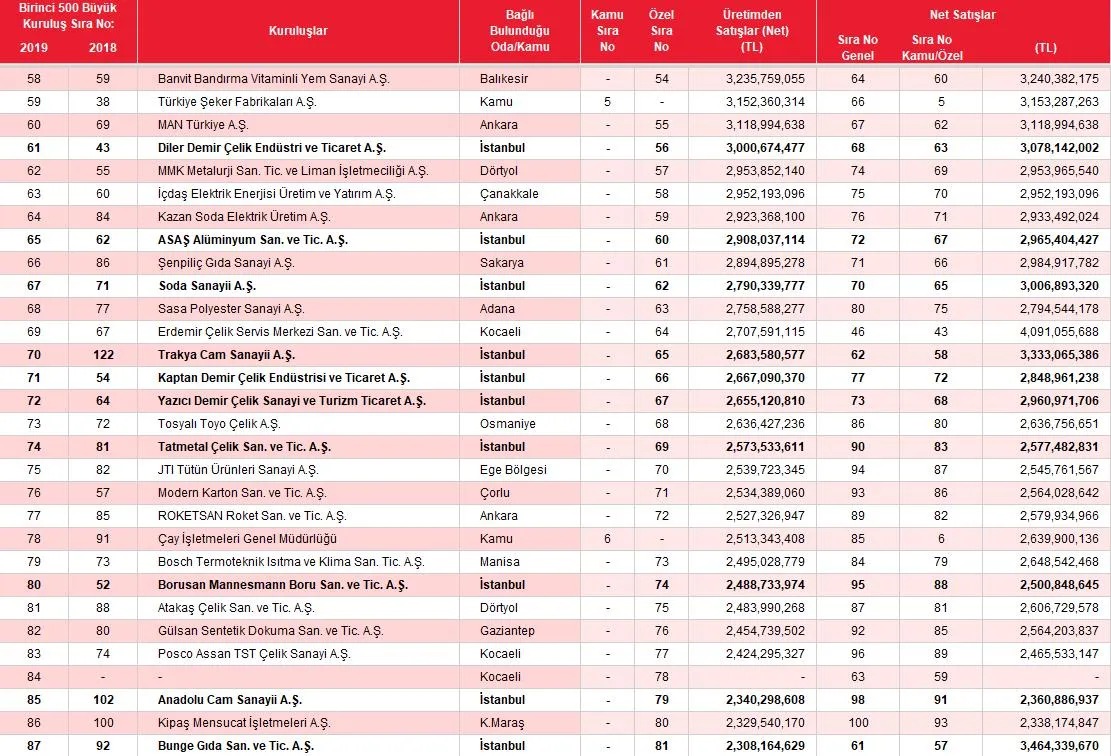Image resolution: width=1111 pixels, height=756 pixels.
Task: Click the Kuruluşlar column header
Action: [x=298, y=31]
